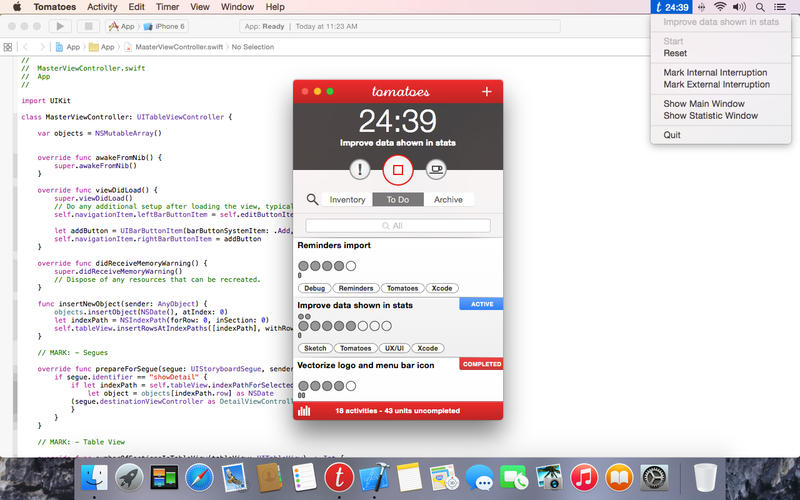Image resolution: width=800 pixels, height=500 pixels.
Task: Click the 18 activities status text
Action: (x=397, y=411)
